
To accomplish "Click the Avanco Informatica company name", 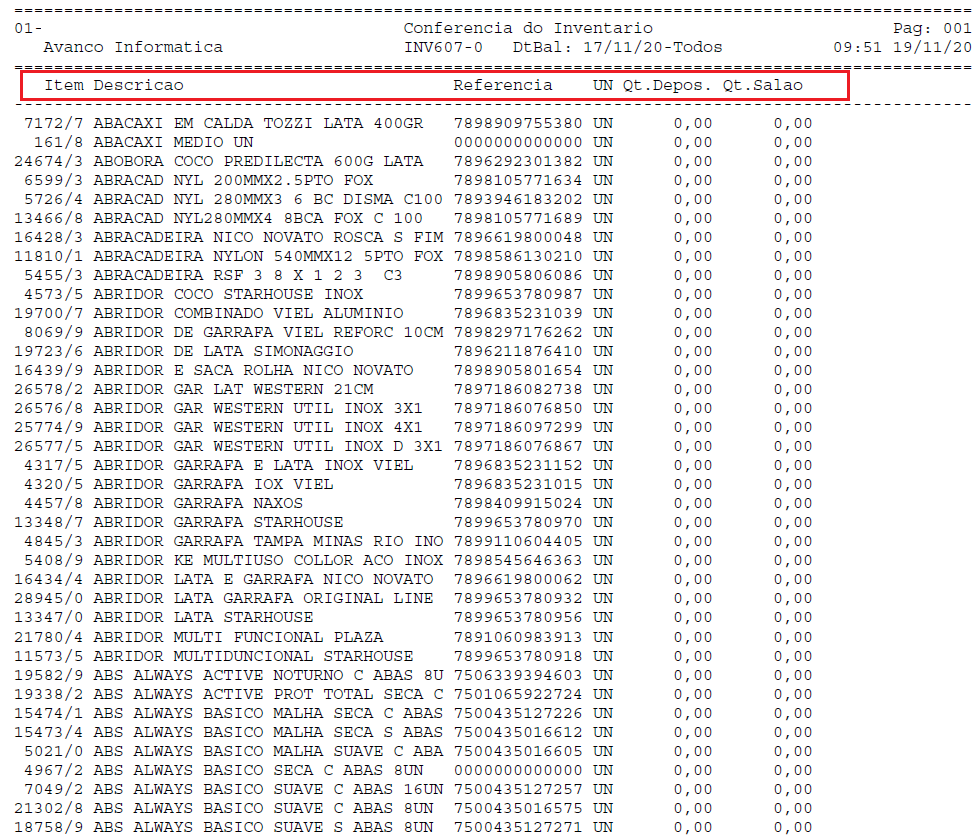I will [x=133, y=48].
